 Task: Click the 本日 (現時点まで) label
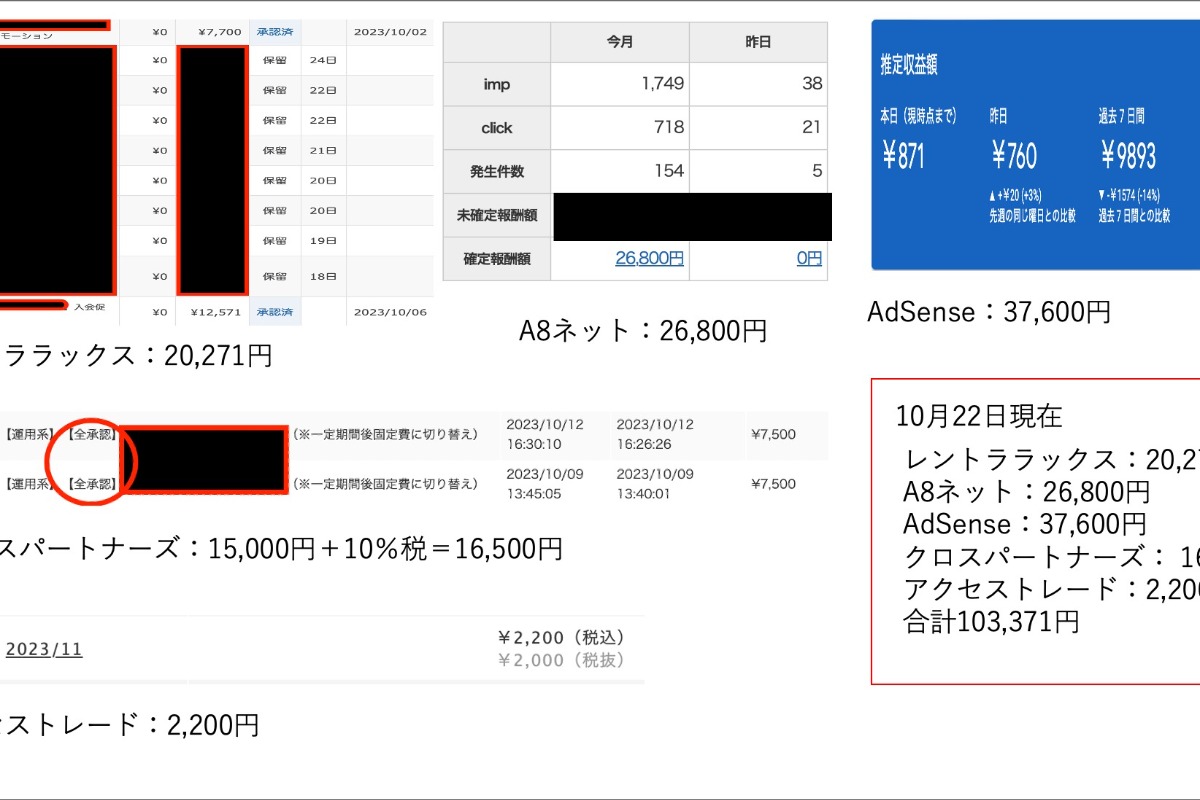(x=918, y=116)
